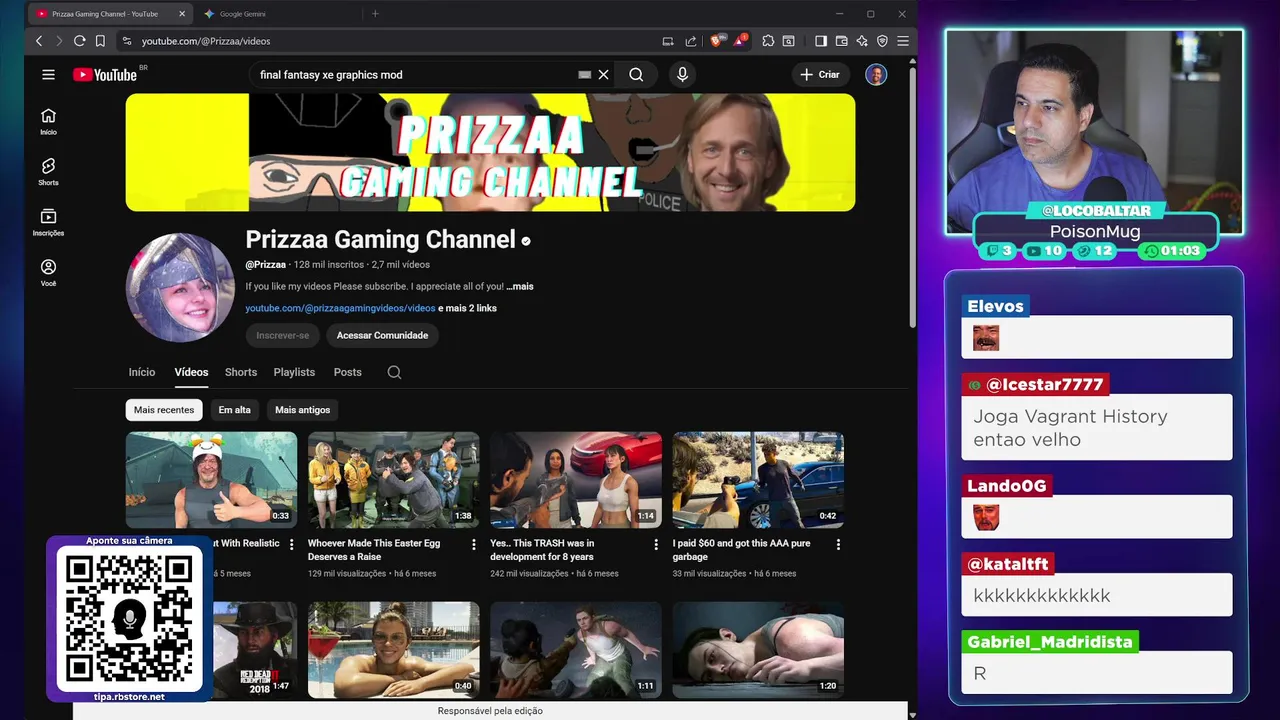
Task: Open options for Yes.. This TRASH video
Action: point(656,544)
